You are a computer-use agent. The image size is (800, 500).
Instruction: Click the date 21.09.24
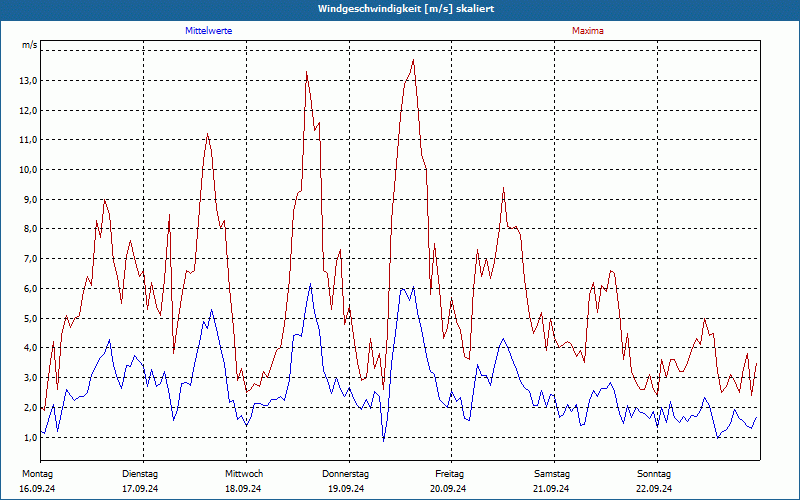551,489
